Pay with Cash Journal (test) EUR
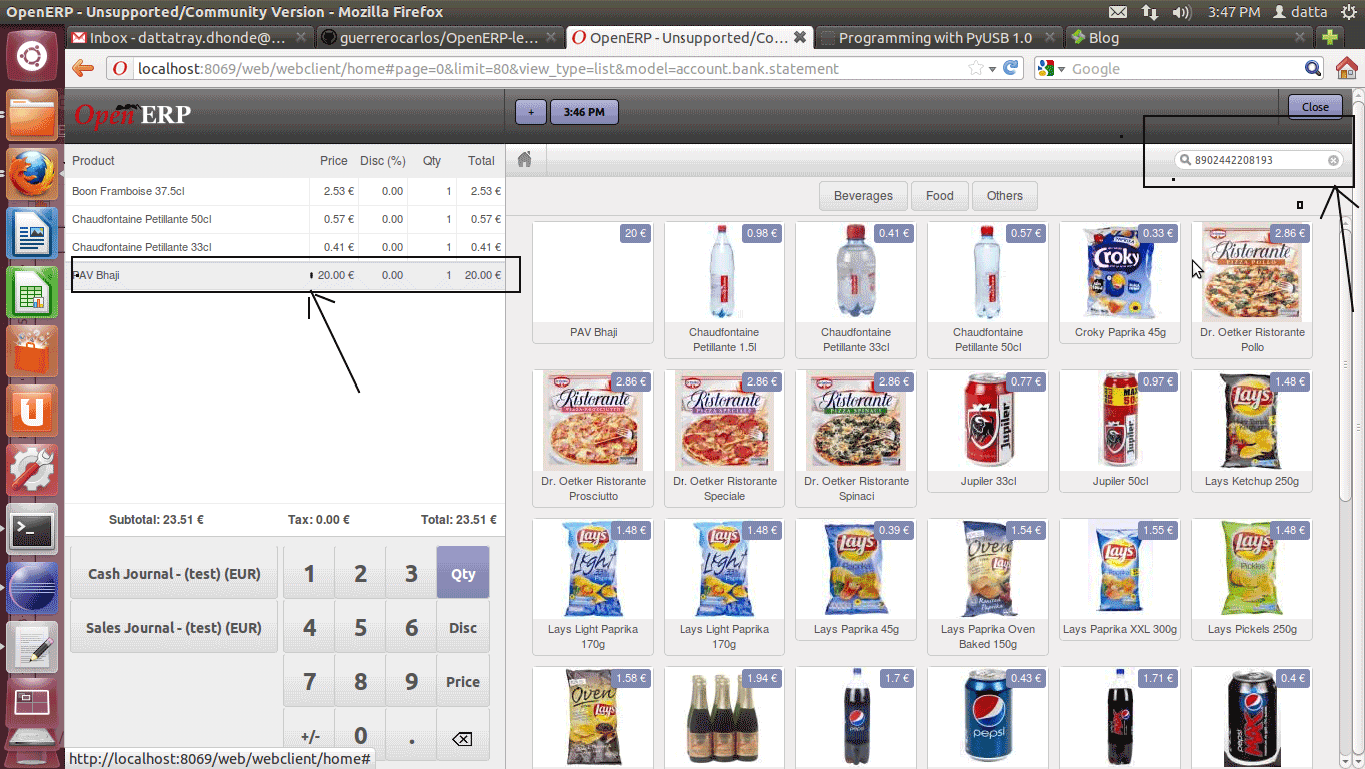This screenshot has height=769, width=1365. pos(174,574)
